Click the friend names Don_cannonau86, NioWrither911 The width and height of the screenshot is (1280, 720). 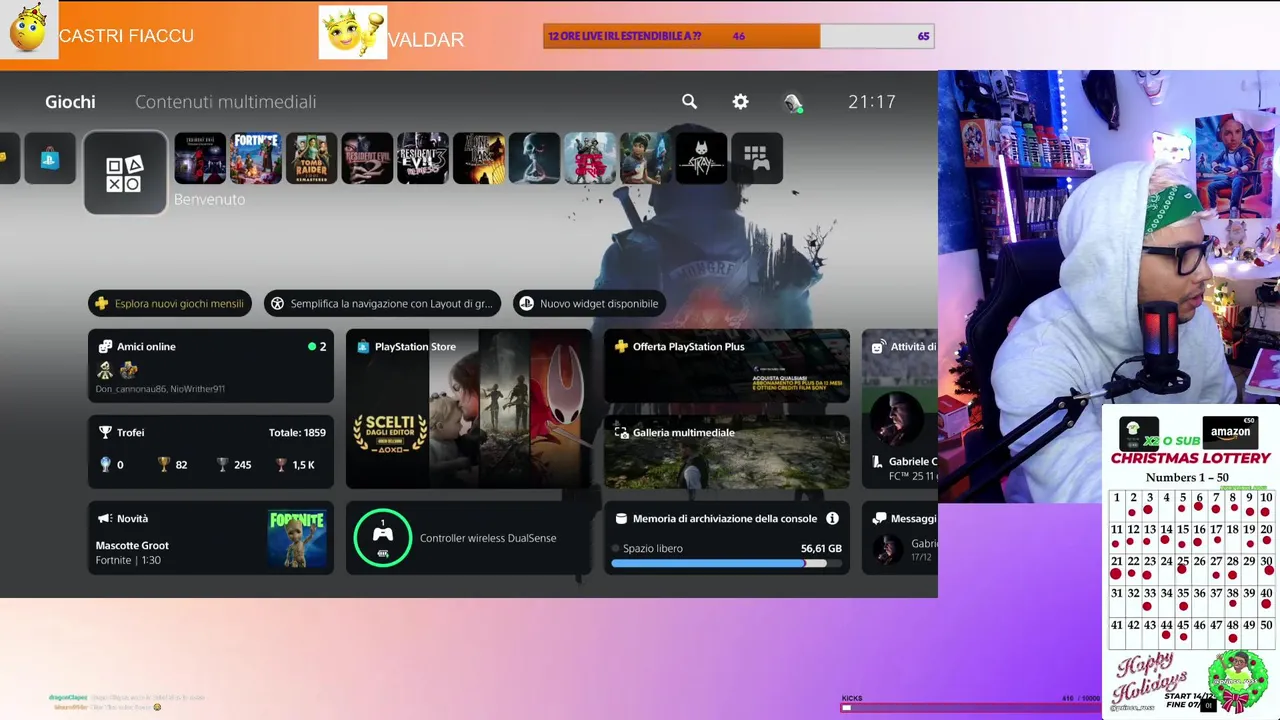(x=160, y=389)
